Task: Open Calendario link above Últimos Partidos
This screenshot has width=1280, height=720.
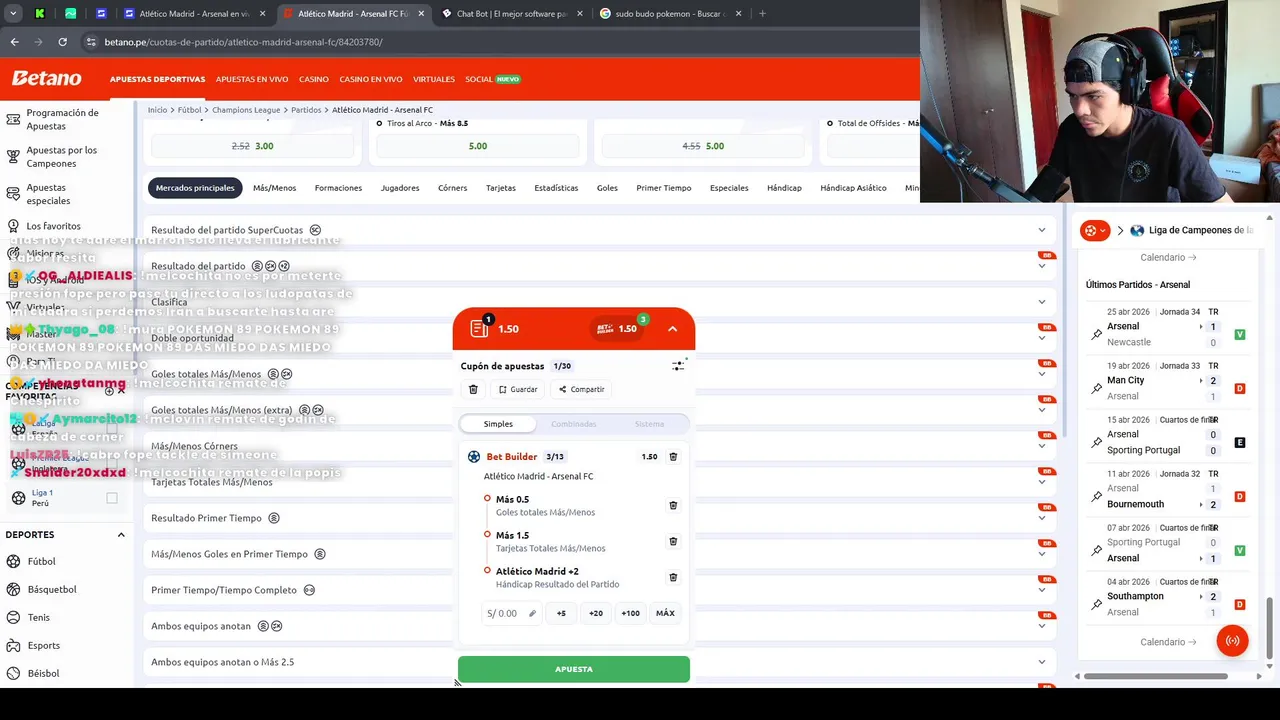Action: tap(1169, 257)
